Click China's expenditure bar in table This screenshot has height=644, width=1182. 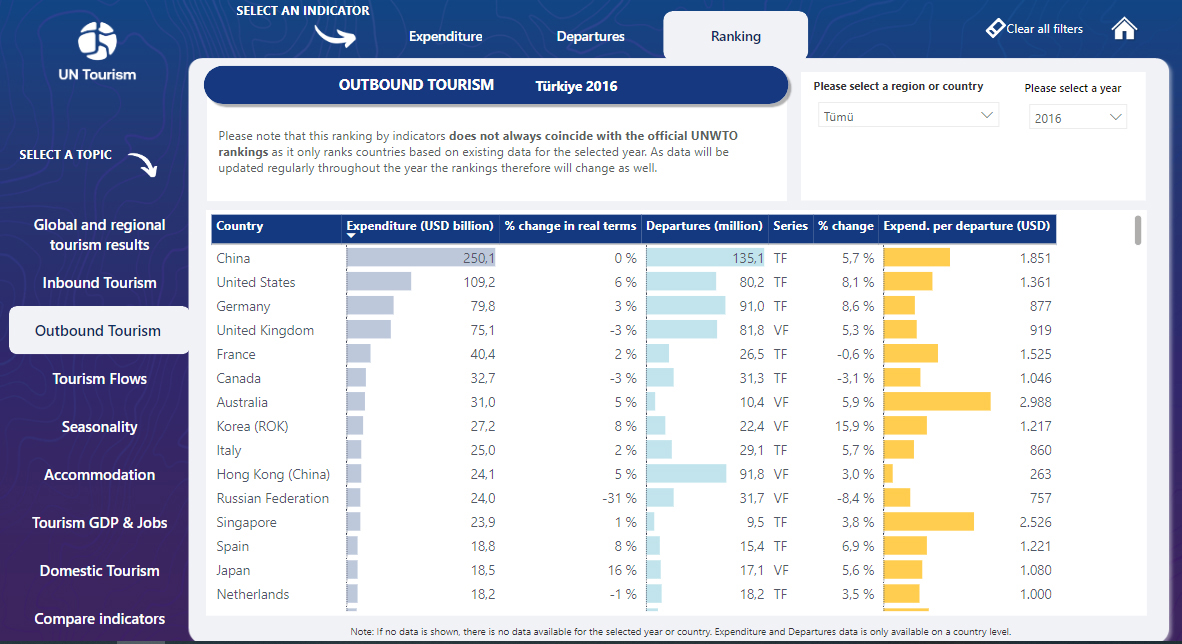tap(420, 258)
